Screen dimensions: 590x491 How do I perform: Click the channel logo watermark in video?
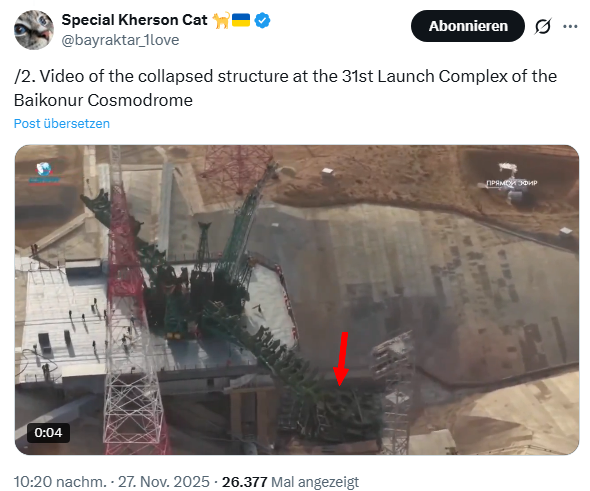44,174
